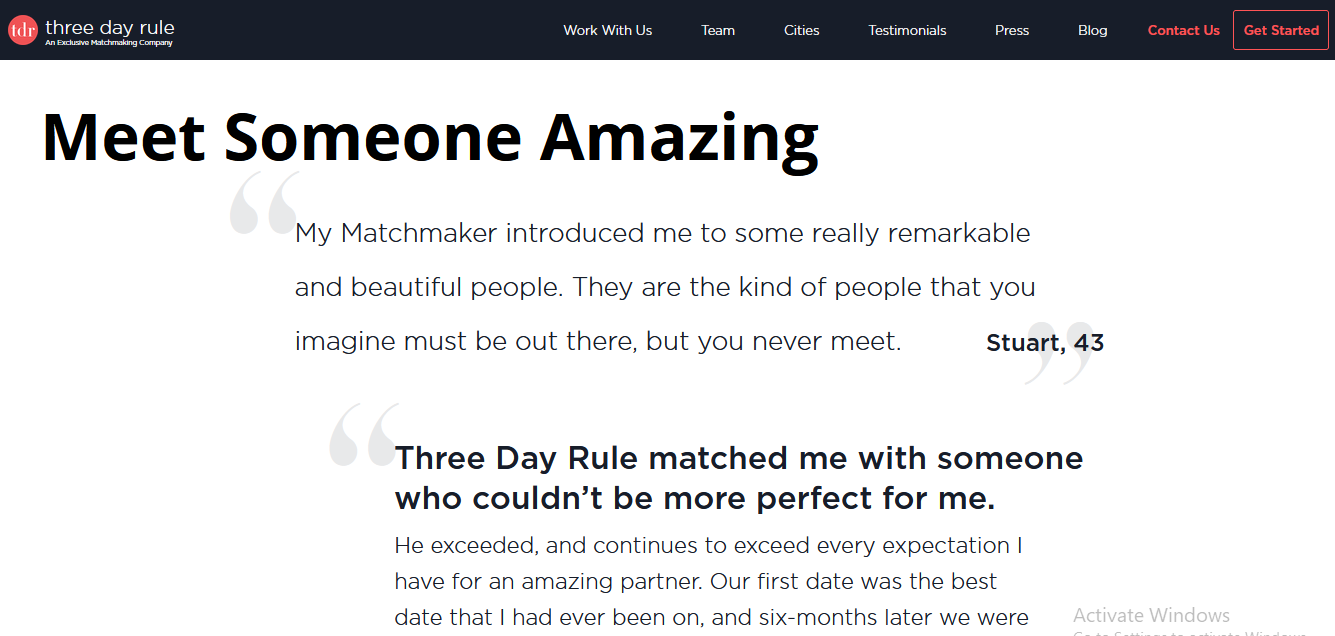Click the Contact Us link
This screenshot has width=1335, height=636.
pos(1184,30)
